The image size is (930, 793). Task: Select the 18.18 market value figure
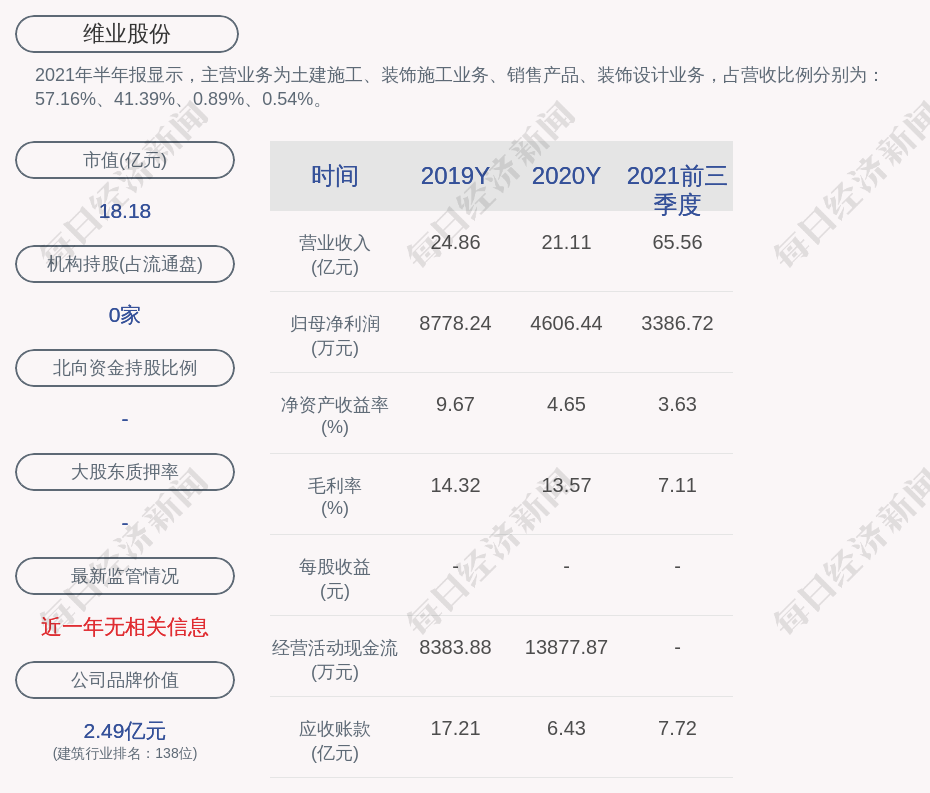[125, 211]
